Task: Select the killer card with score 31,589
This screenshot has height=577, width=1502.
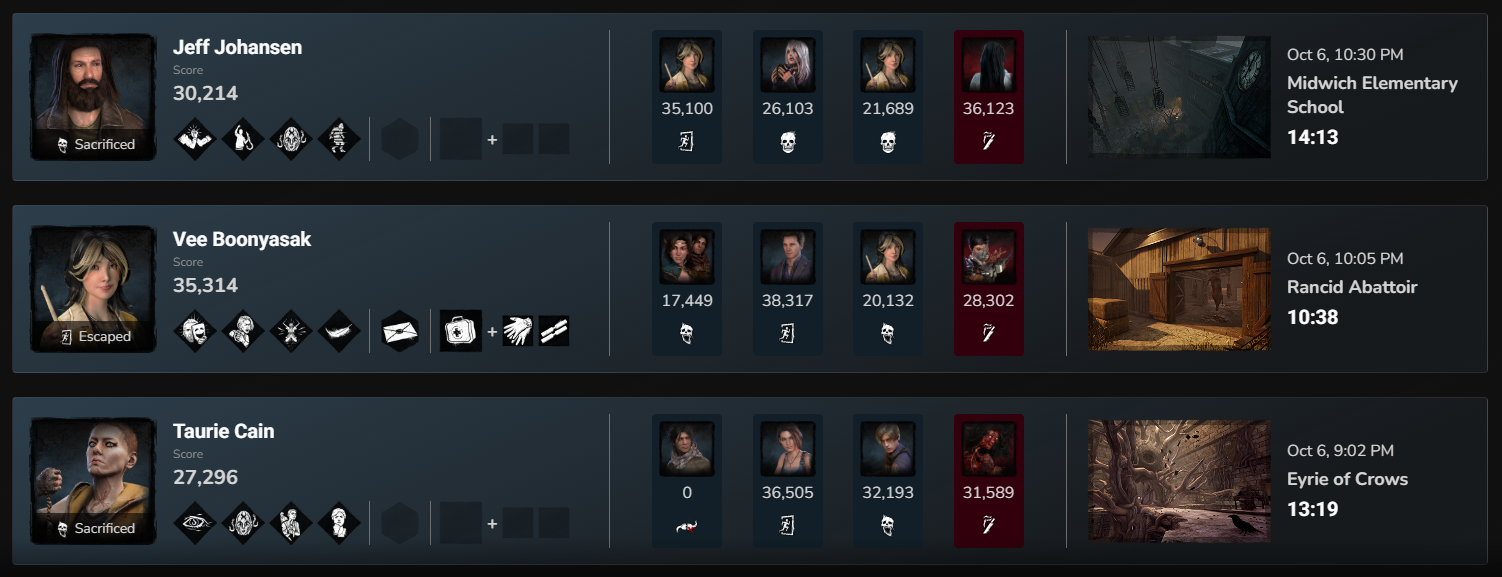Action: coord(989,480)
